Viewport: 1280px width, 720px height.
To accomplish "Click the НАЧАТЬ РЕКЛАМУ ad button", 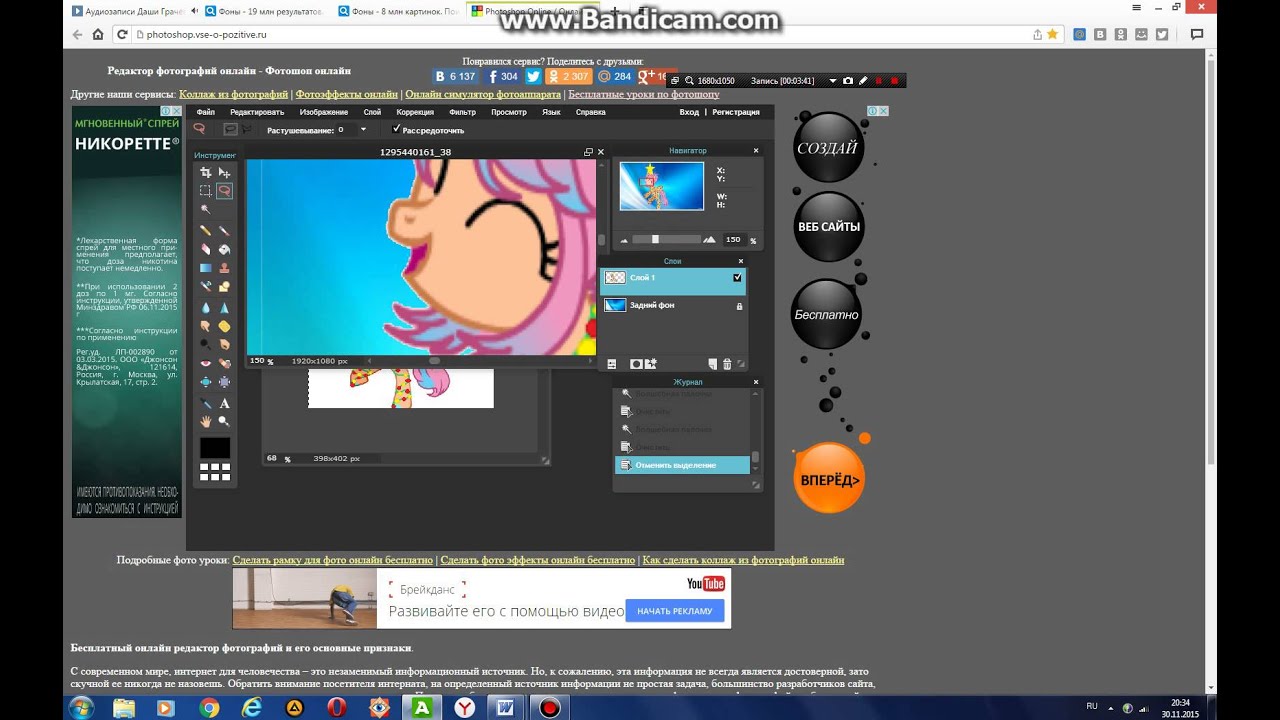I will pyautogui.click(x=675, y=611).
